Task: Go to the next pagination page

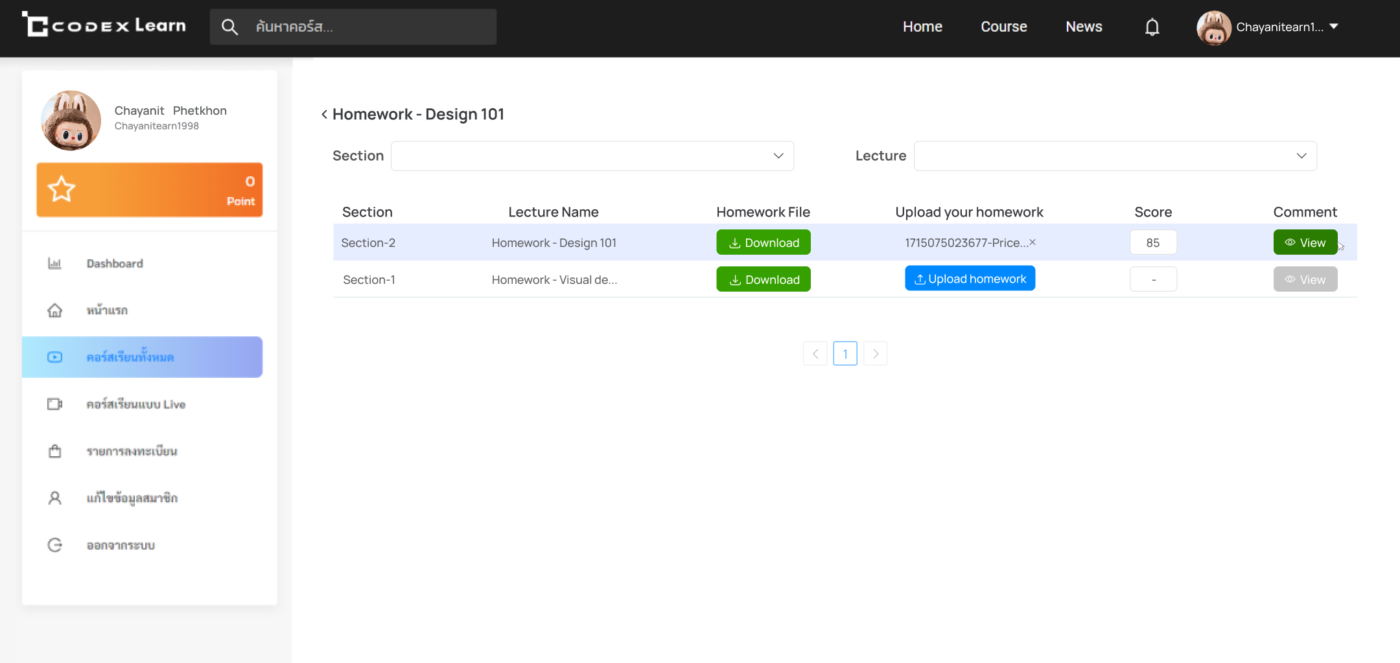Action: (x=875, y=354)
